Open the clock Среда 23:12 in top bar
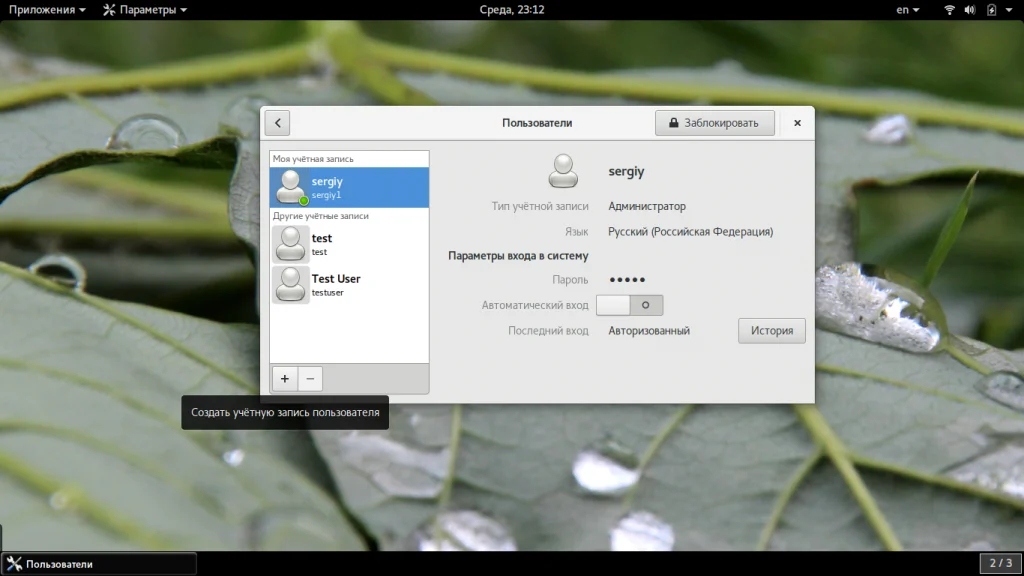This screenshot has width=1024, height=576. 512,10
